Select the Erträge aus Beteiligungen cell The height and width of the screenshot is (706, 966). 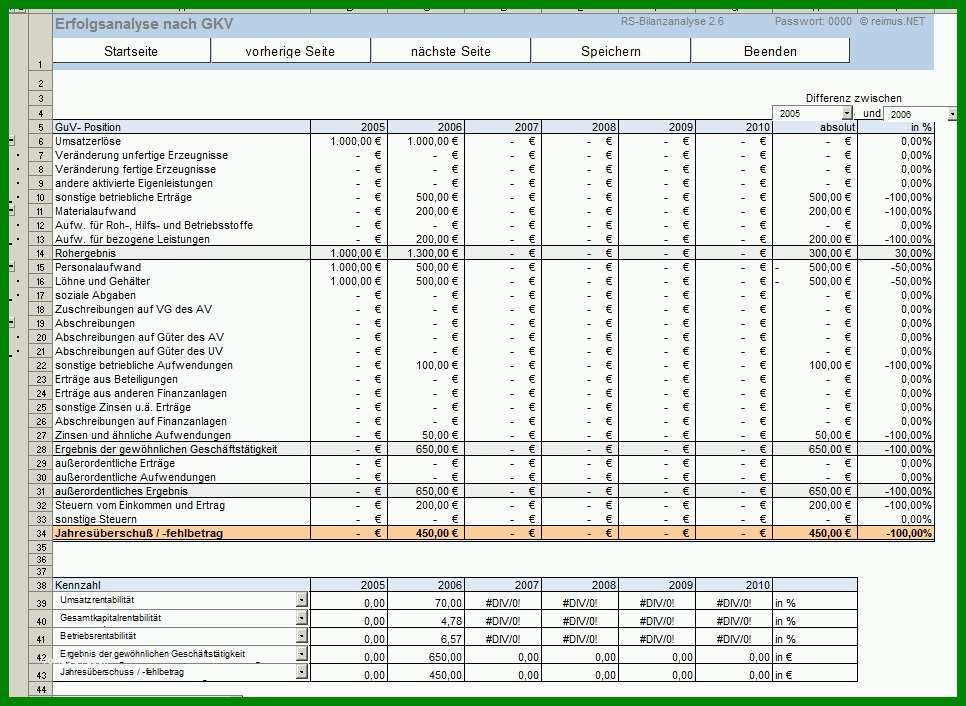[182, 379]
